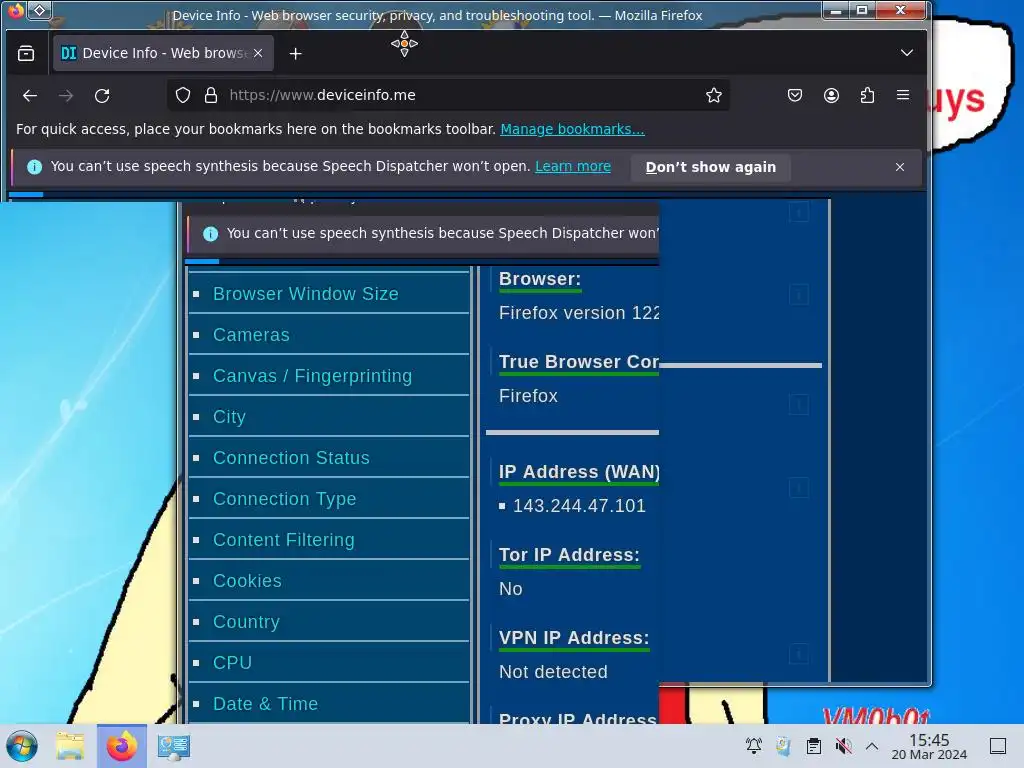The width and height of the screenshot is (1024, 768).
Task: Open the Pocket save icon
Action: [x=795, y=95]
